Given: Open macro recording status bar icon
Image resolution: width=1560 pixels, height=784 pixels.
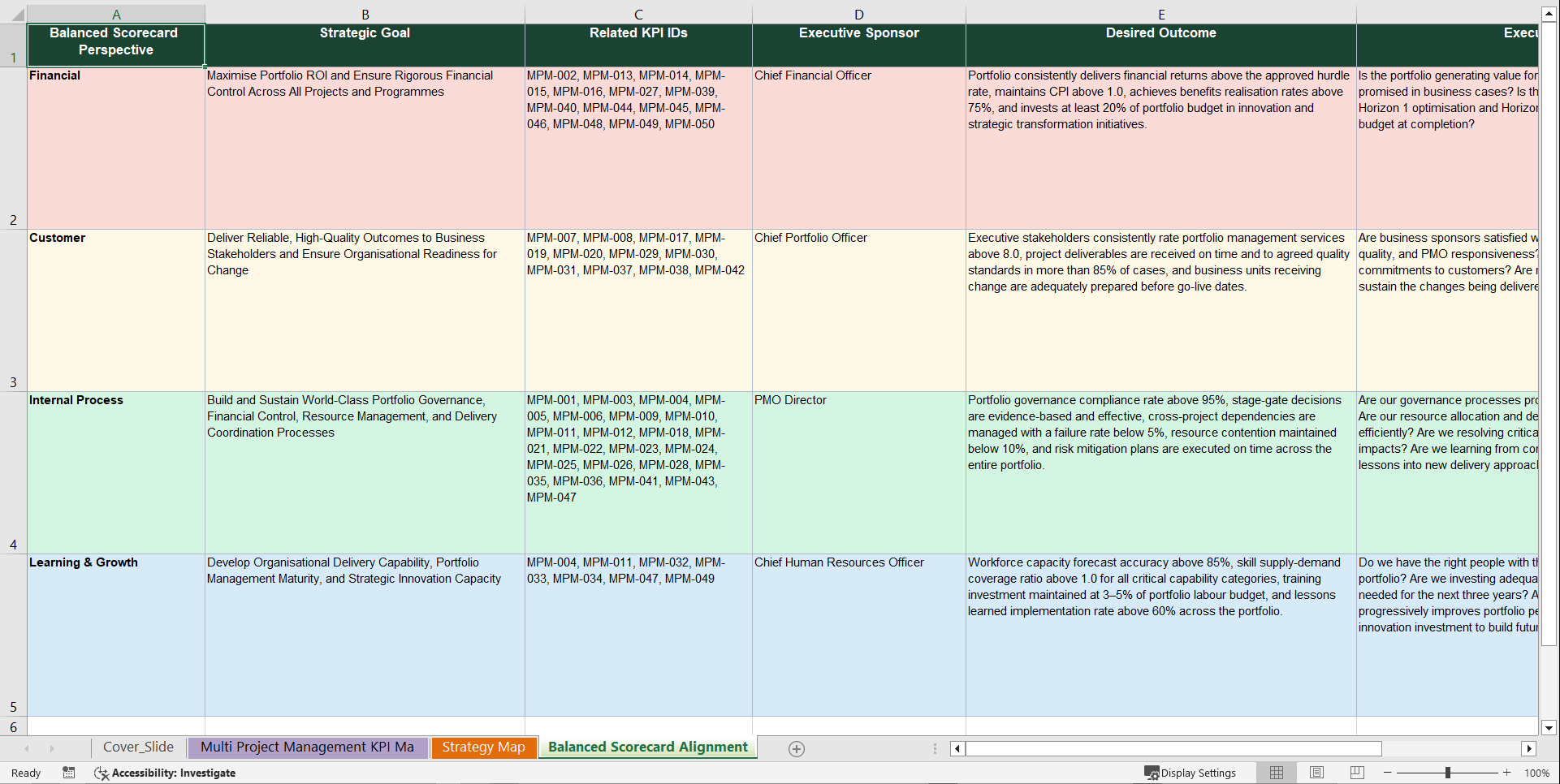Looking at the screenshot, I should coord(69,773).
